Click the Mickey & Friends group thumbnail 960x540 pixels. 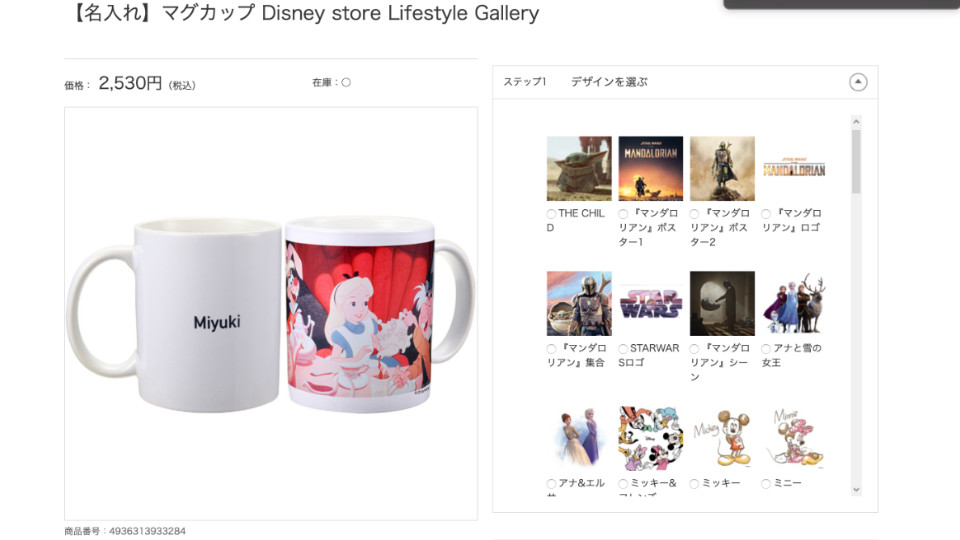coord(651,438)
